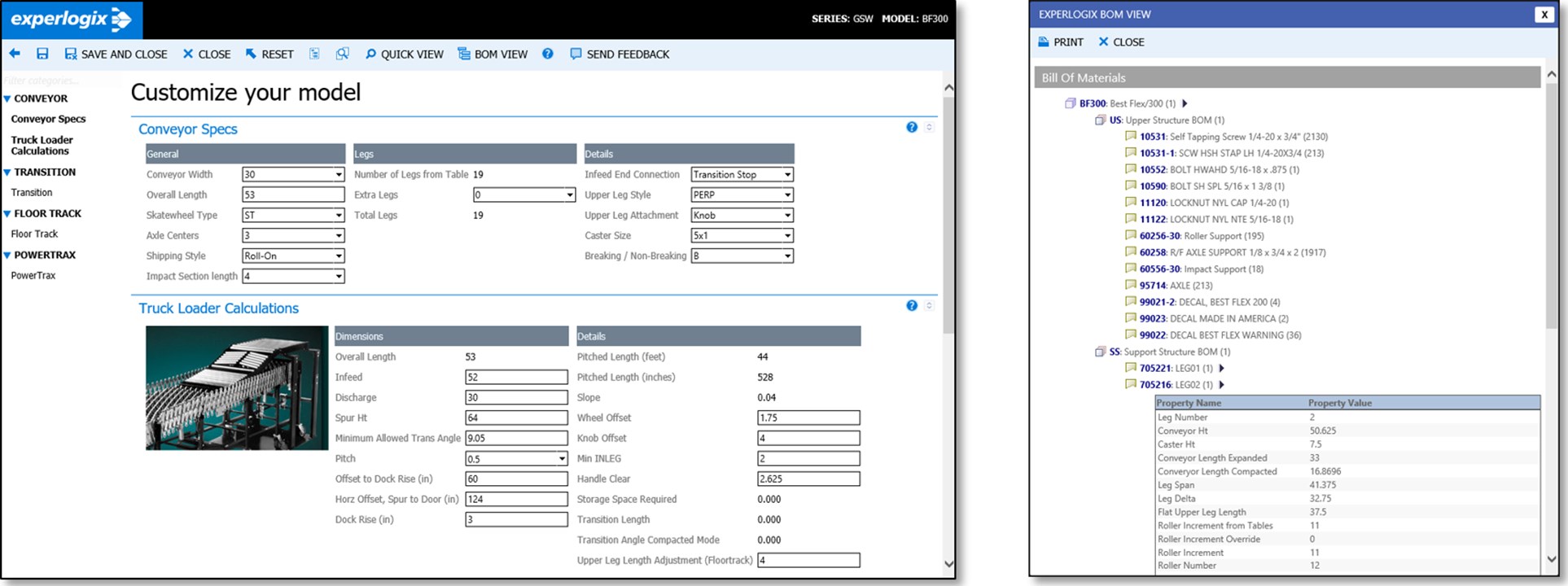Open Quick View
Image resolution: width=1568 pixels, height=586 pixels.
(x=405, y=54)
